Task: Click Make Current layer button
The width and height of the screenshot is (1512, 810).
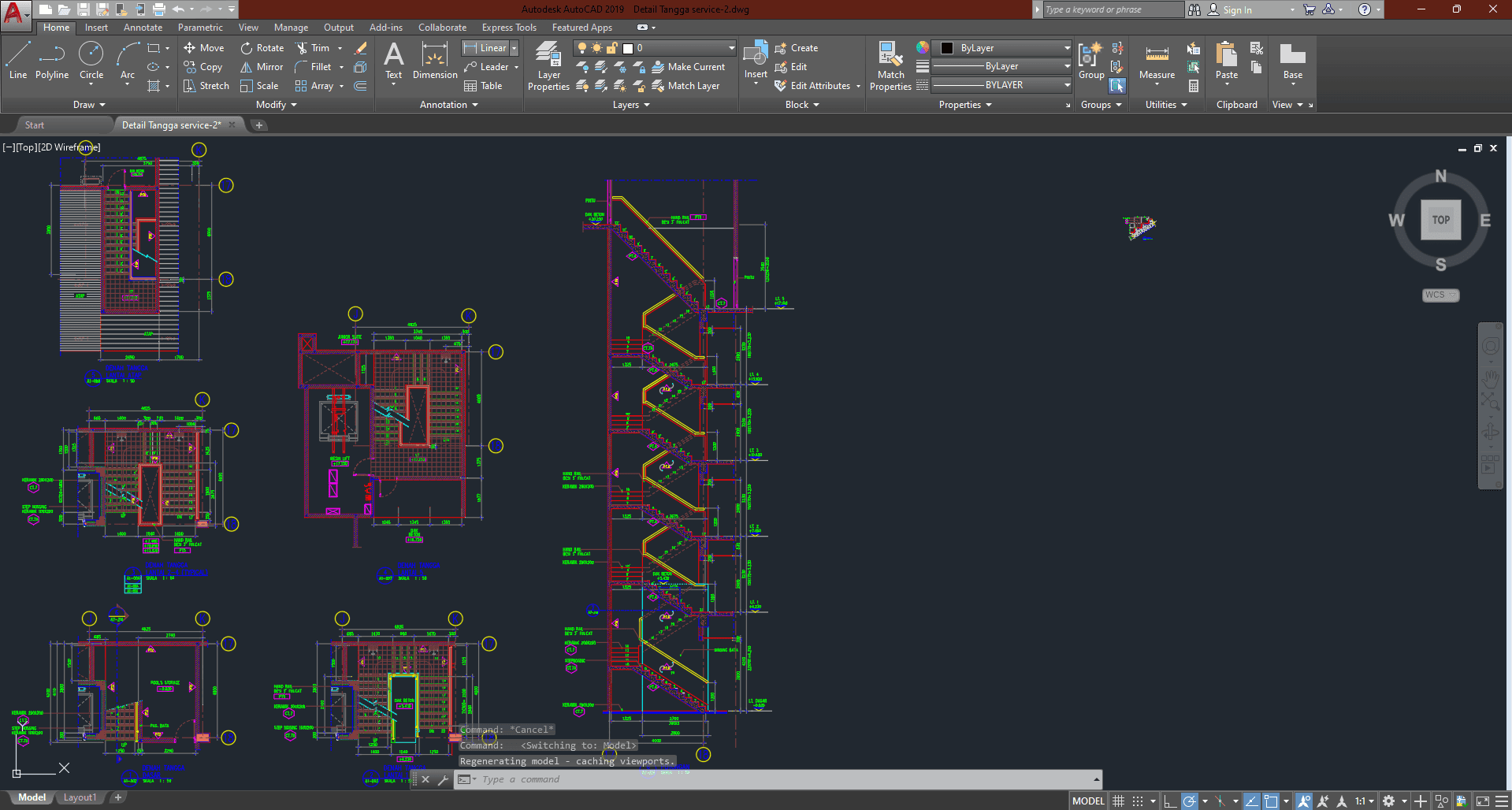Action: pos(689,67)
